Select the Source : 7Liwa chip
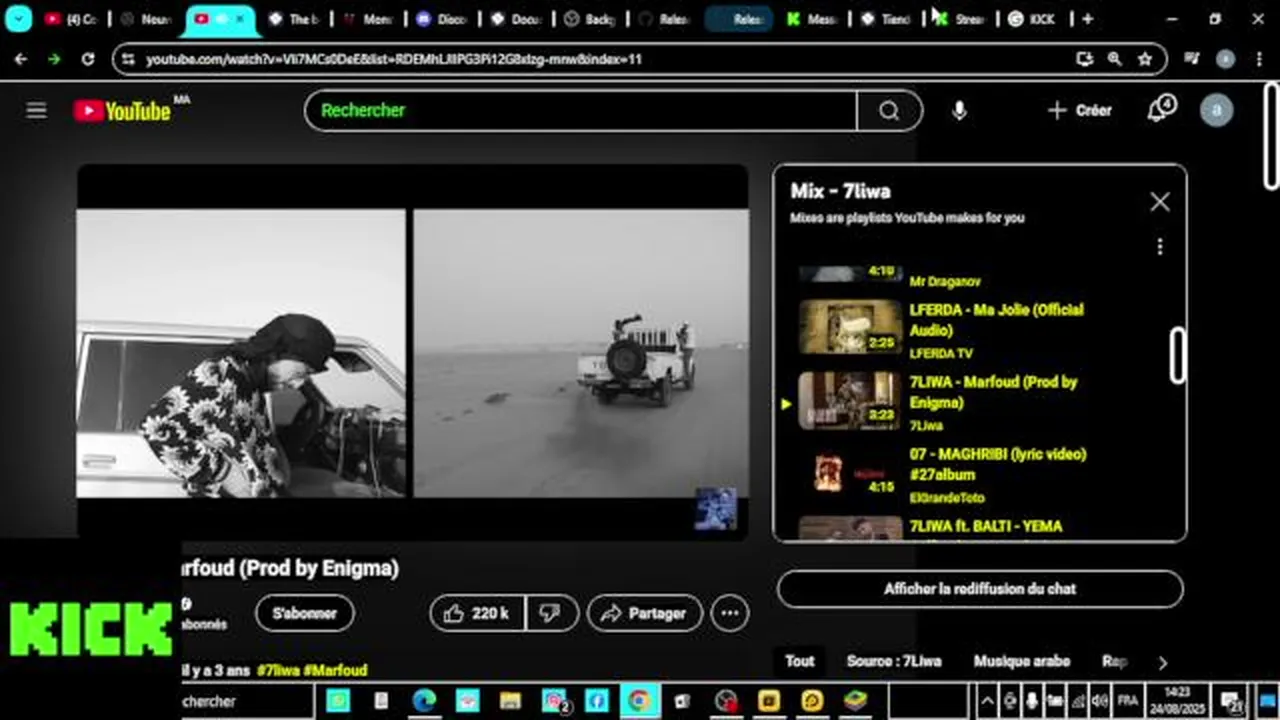The width and height of the screenshot is (1280, 720). [893, 661]
